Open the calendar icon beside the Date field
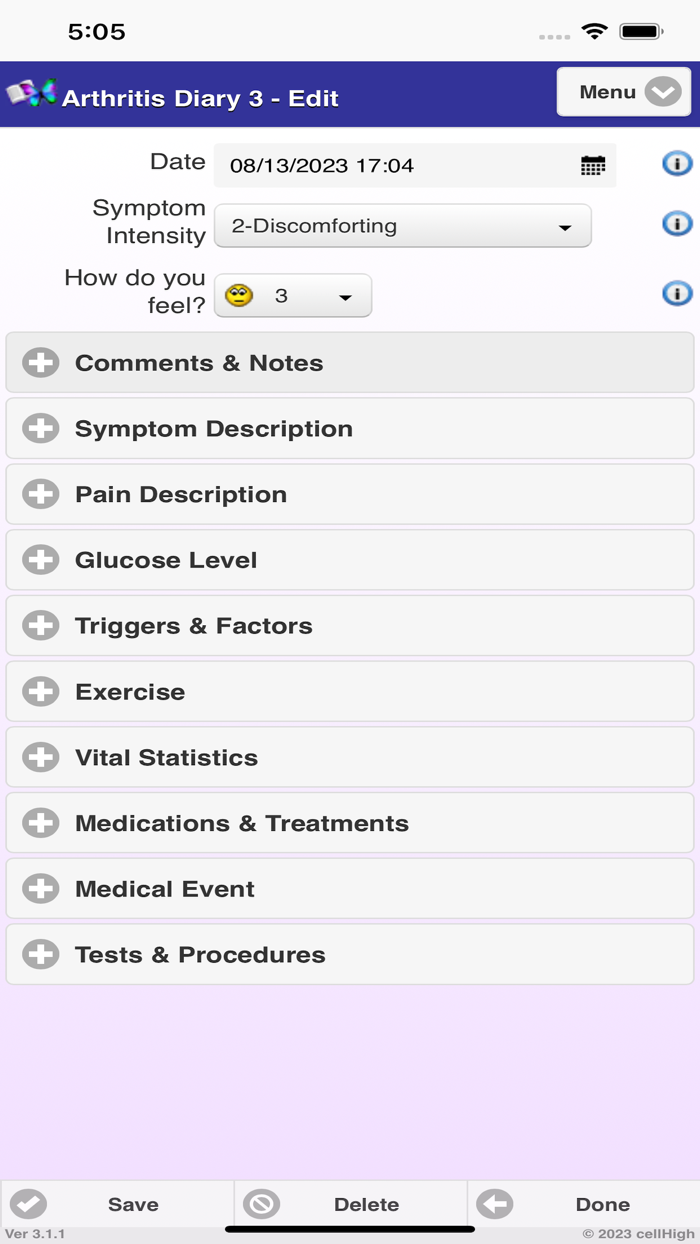Screen dimensions: 700x1244 pyautogui.click(x=592, y=165)
